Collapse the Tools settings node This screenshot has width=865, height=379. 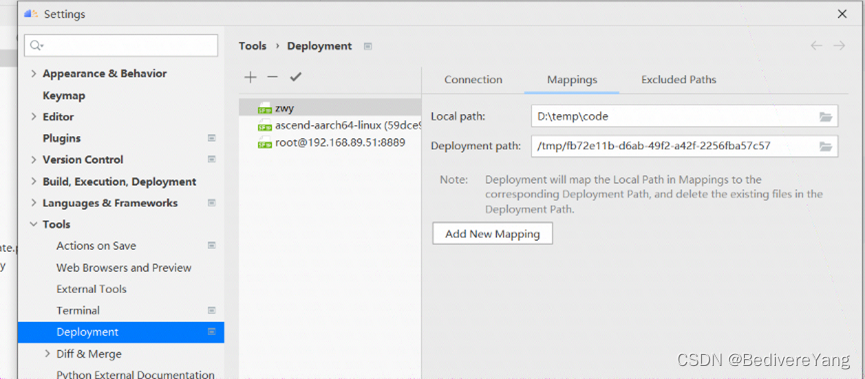coord(34,224)
